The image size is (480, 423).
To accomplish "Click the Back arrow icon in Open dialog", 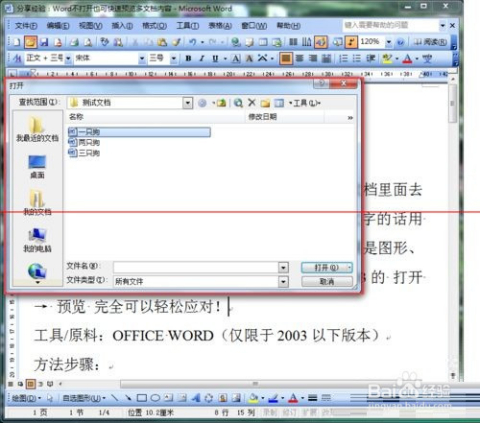I will click(202, 103).
